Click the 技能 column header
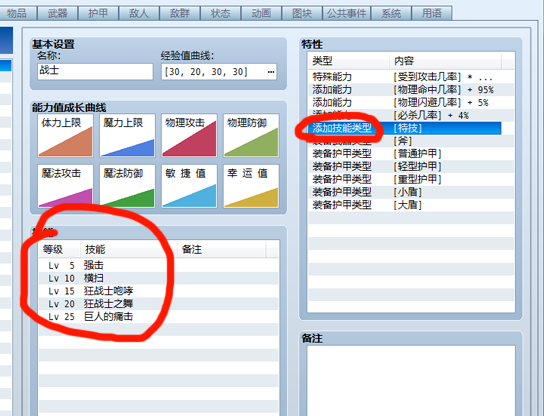Screen dimensions: 544x416 pos(129,249)
